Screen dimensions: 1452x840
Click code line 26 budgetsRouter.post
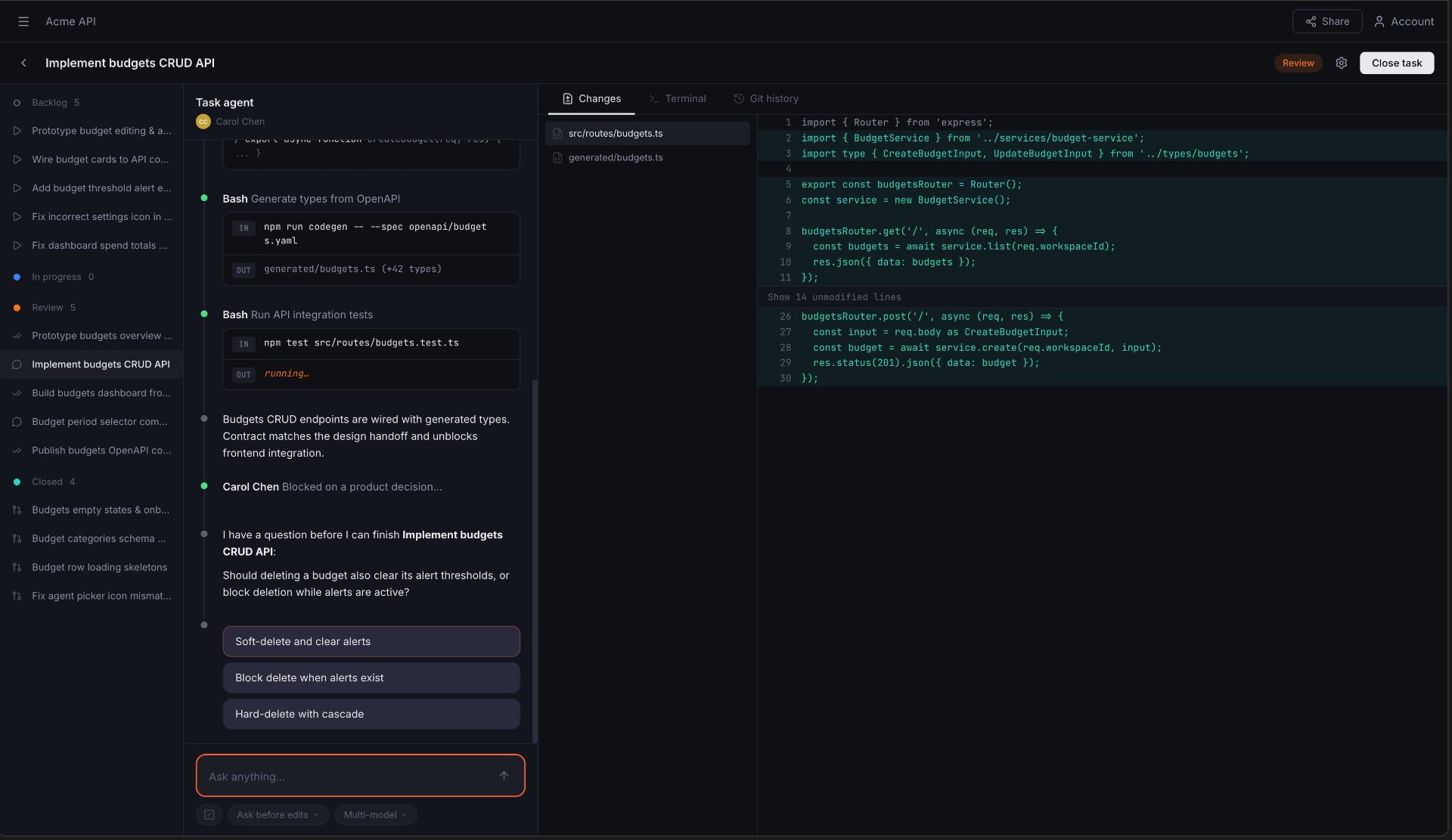click(x=932, y=317)
